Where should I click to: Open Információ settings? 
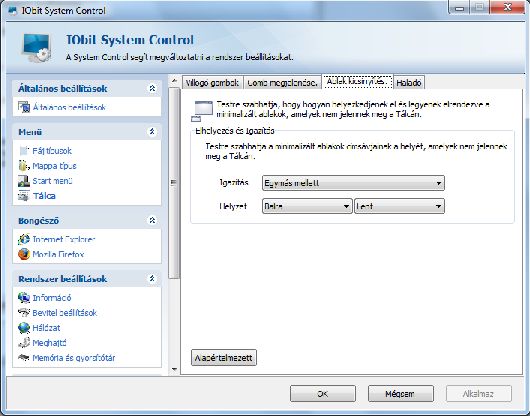52,298
